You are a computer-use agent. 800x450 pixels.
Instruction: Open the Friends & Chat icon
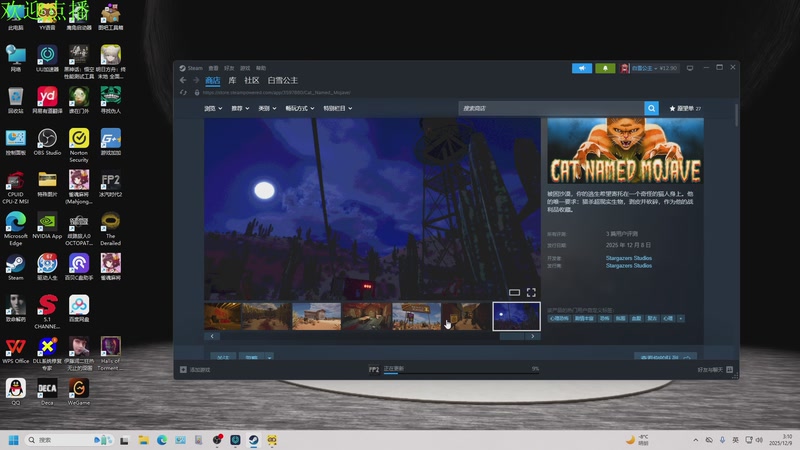730,369
